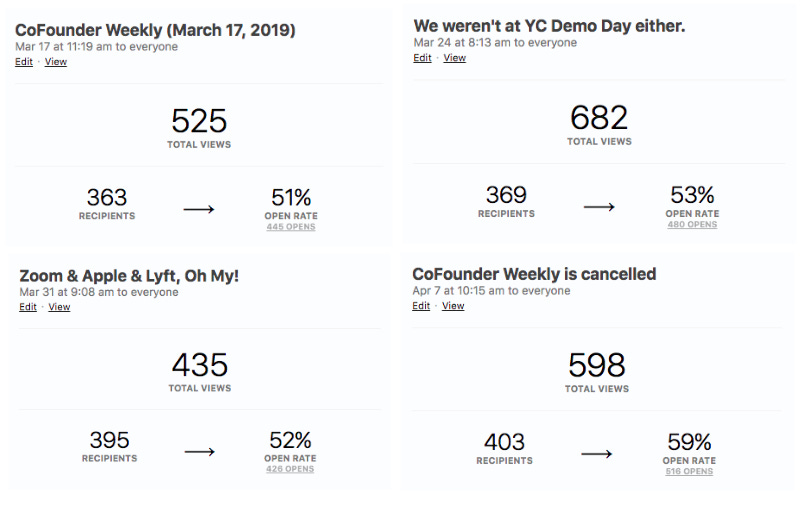
Task: Click Edit under CoFounder Weekly is cancelled
Action: [421, 306]
